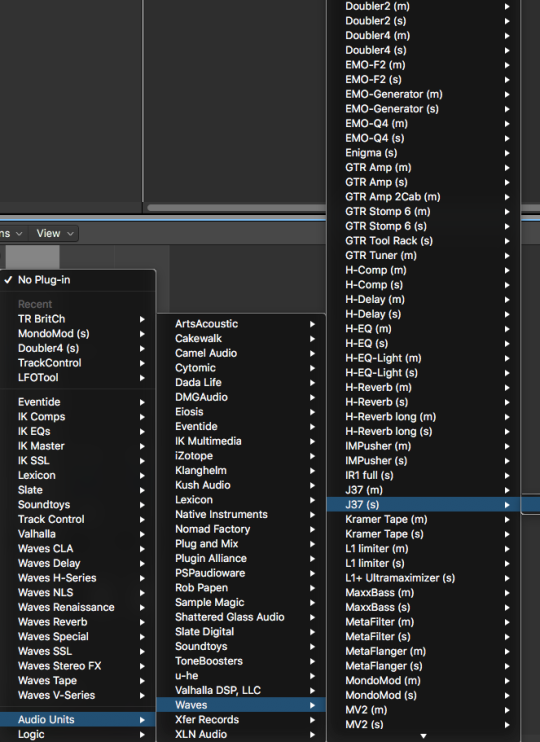Image resolution: width=540 pixels, height=742 pixels.
Task: Select IMPusher (m) plug-in
Action: pos(424,446)
